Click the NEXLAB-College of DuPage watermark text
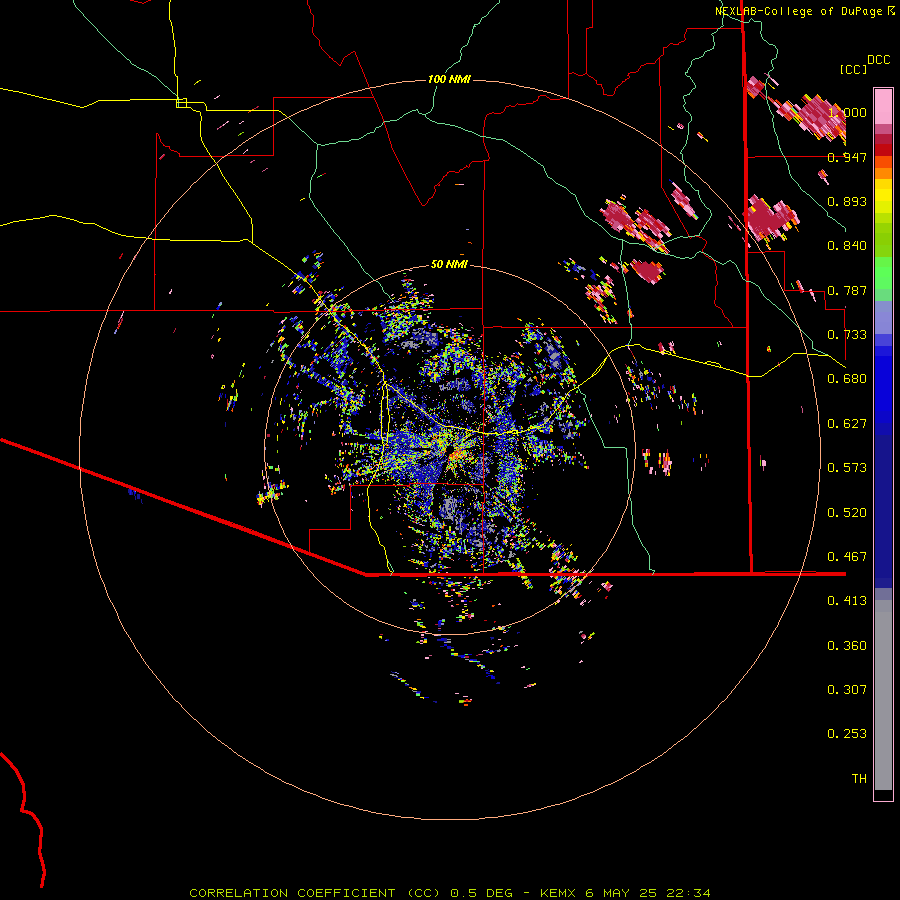The height and width of the screenshot is (900, 900). [x=798, y=11]
